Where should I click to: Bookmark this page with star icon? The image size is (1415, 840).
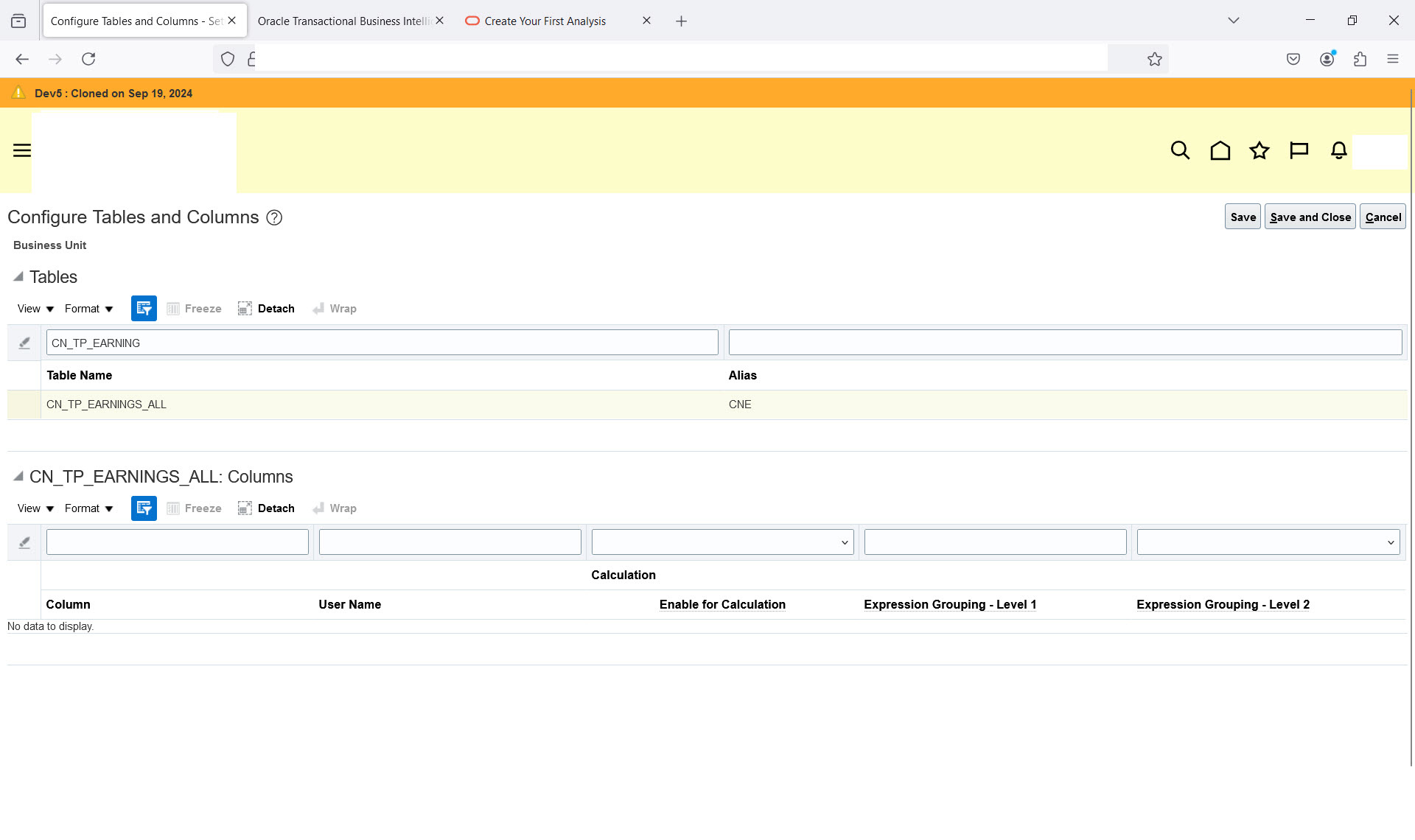pos(1154,59)
